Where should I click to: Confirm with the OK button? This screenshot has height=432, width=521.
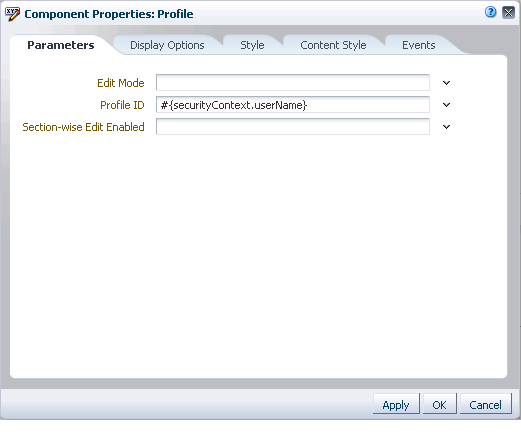click(439, 404)
